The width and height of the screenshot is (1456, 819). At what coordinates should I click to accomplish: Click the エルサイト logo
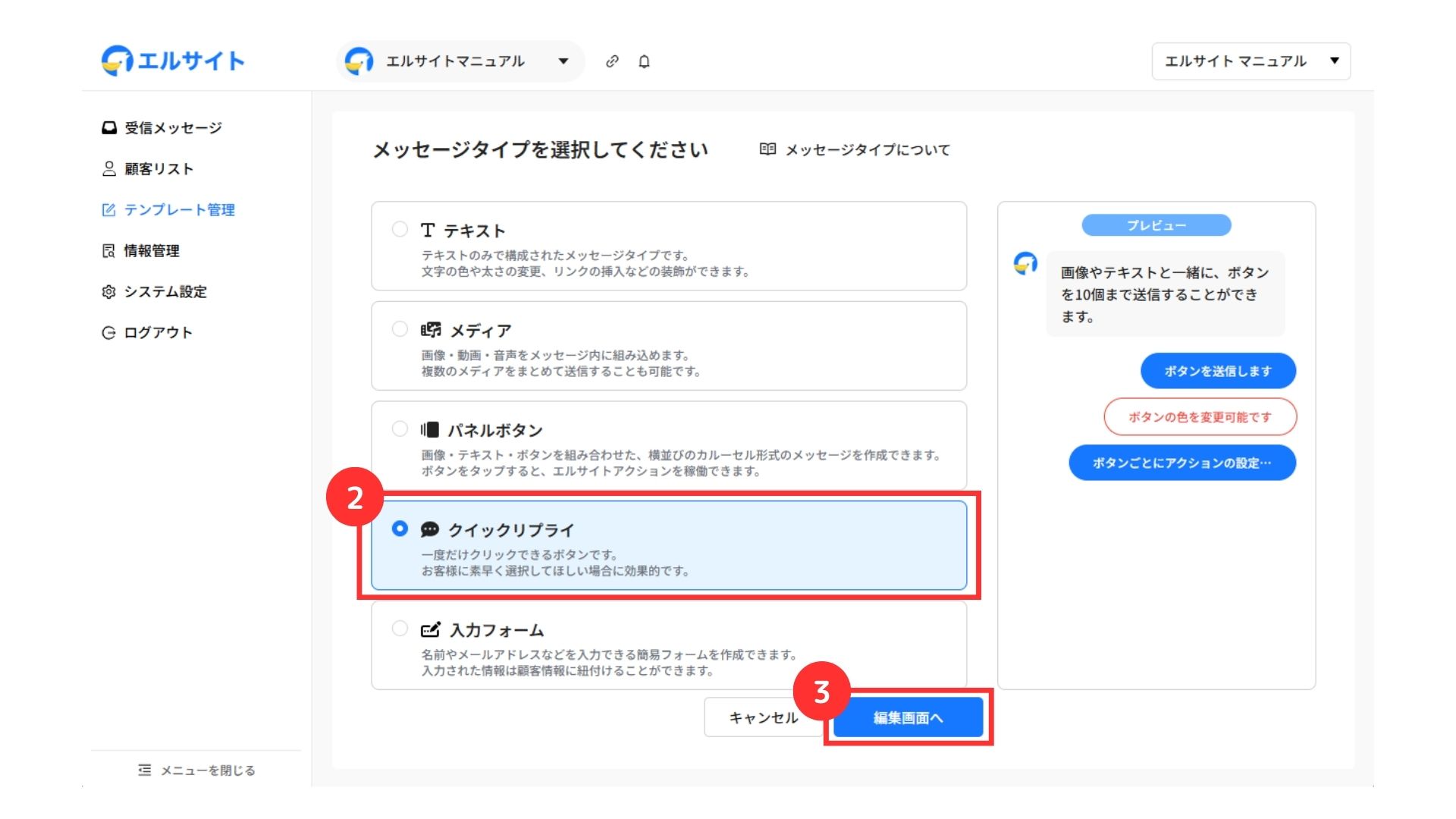tap(173, 61)
